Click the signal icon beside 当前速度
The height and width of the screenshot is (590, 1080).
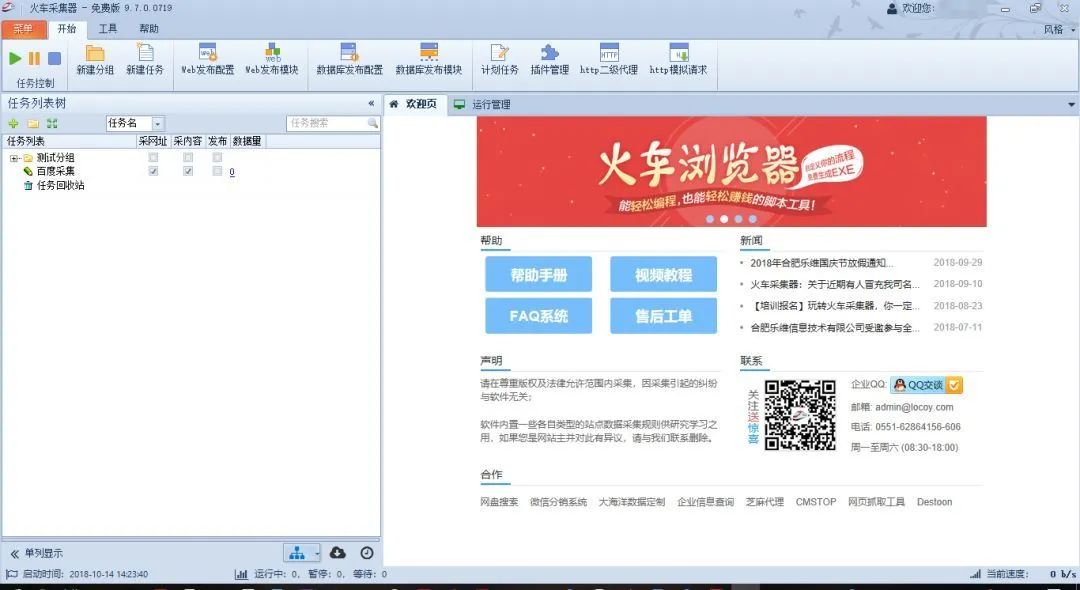(x=975, y=574)
